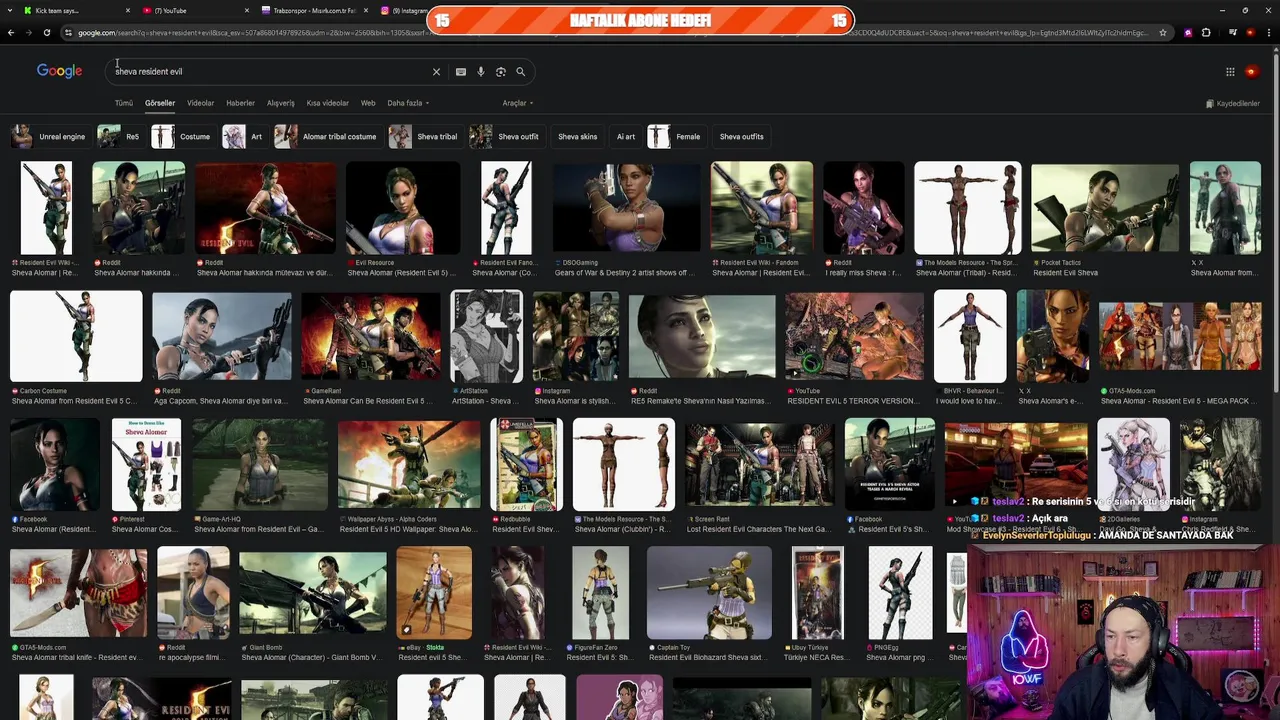Reload the page
Screen dimensions: 1280x720
47,33
